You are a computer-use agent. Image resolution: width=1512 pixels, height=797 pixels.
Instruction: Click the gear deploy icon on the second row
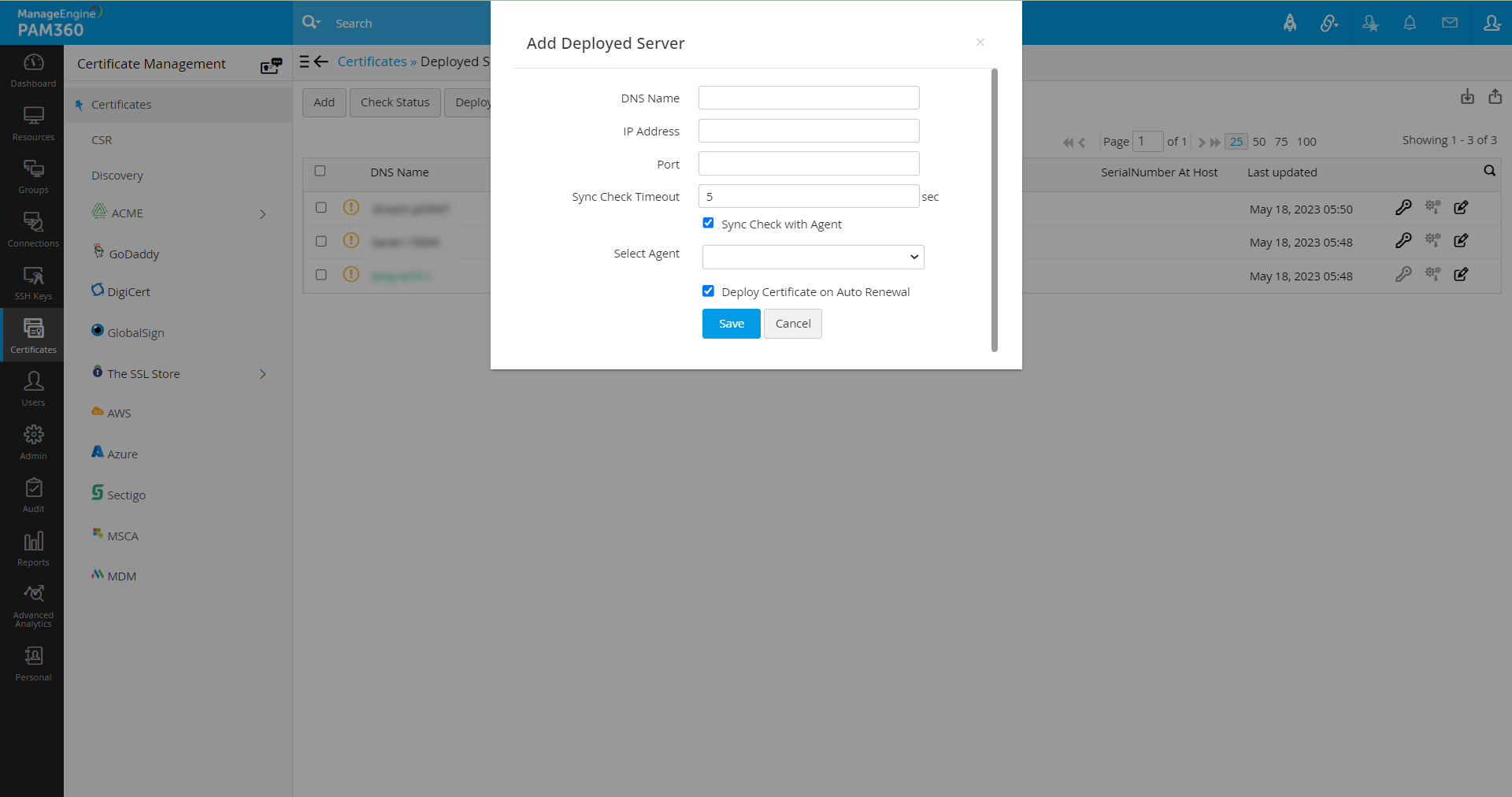click(x=1433, y=240)
